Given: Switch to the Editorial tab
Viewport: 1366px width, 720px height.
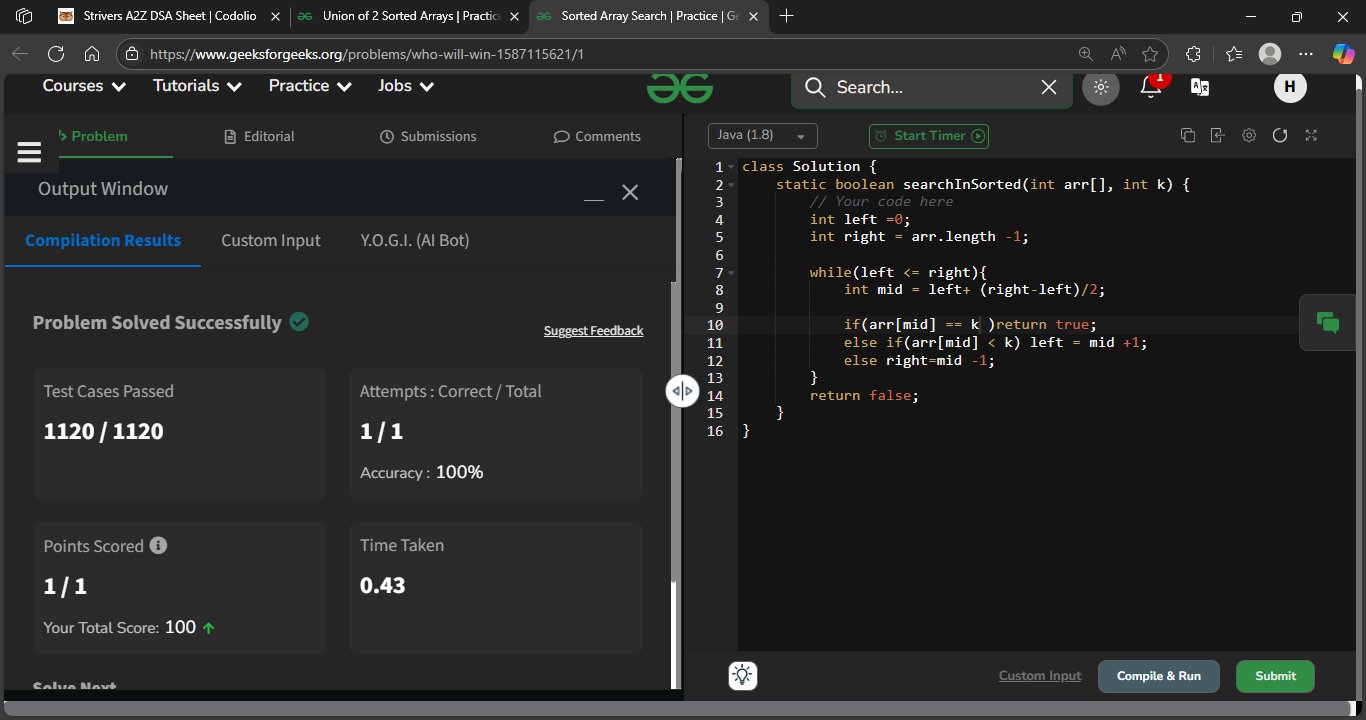Looking at the screenshot, I should point(260,136).
